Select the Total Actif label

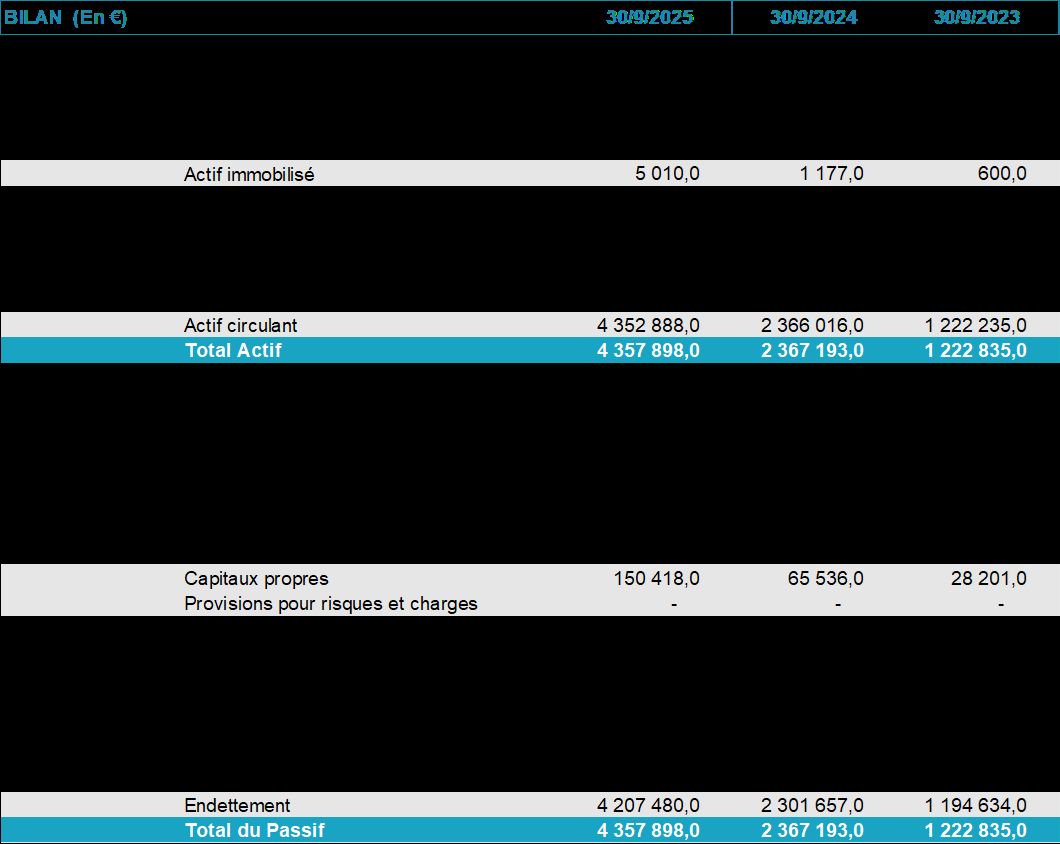(x=233, y=350)
